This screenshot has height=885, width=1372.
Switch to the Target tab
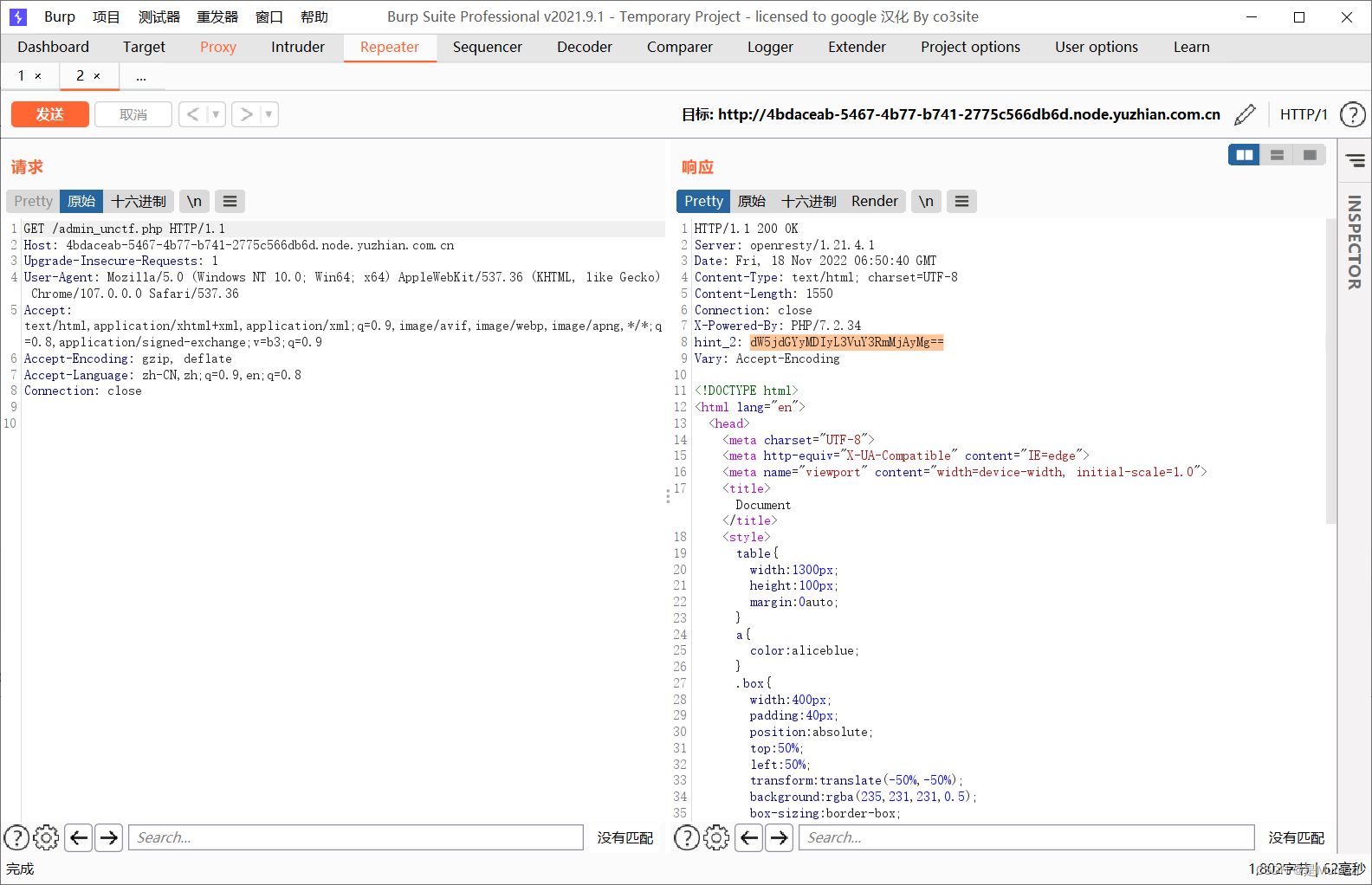(x=144, y=47)
